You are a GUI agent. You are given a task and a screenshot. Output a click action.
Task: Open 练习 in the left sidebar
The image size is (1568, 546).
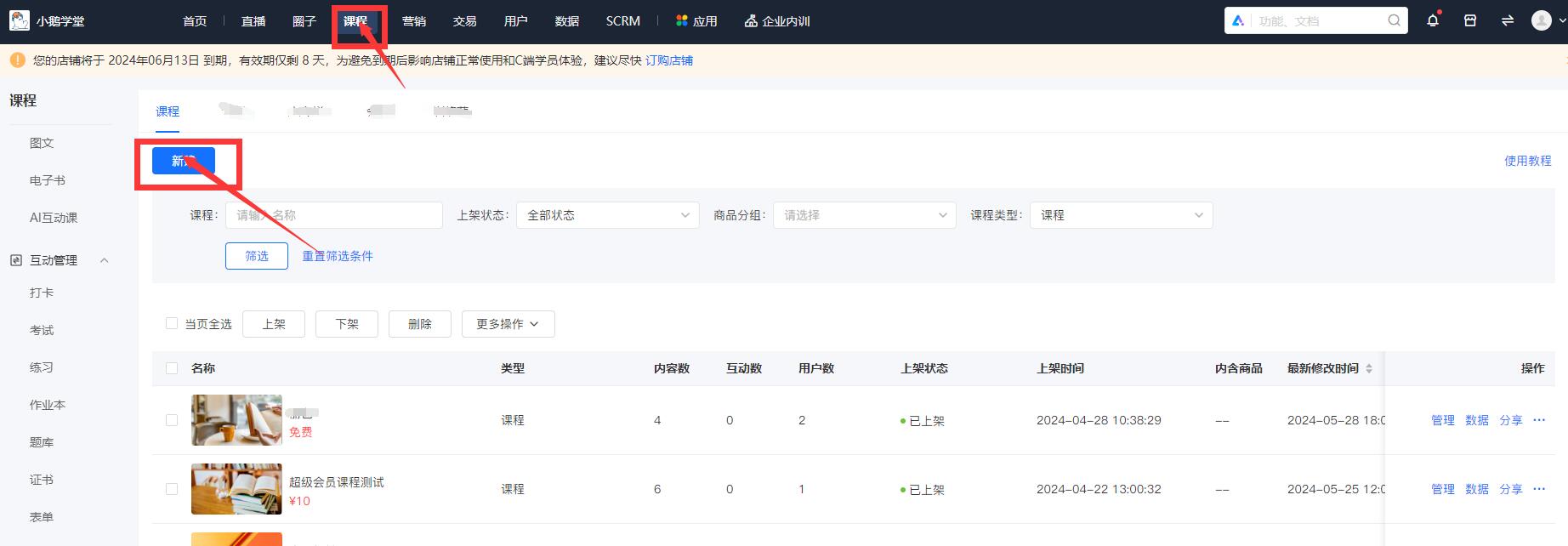42,367
